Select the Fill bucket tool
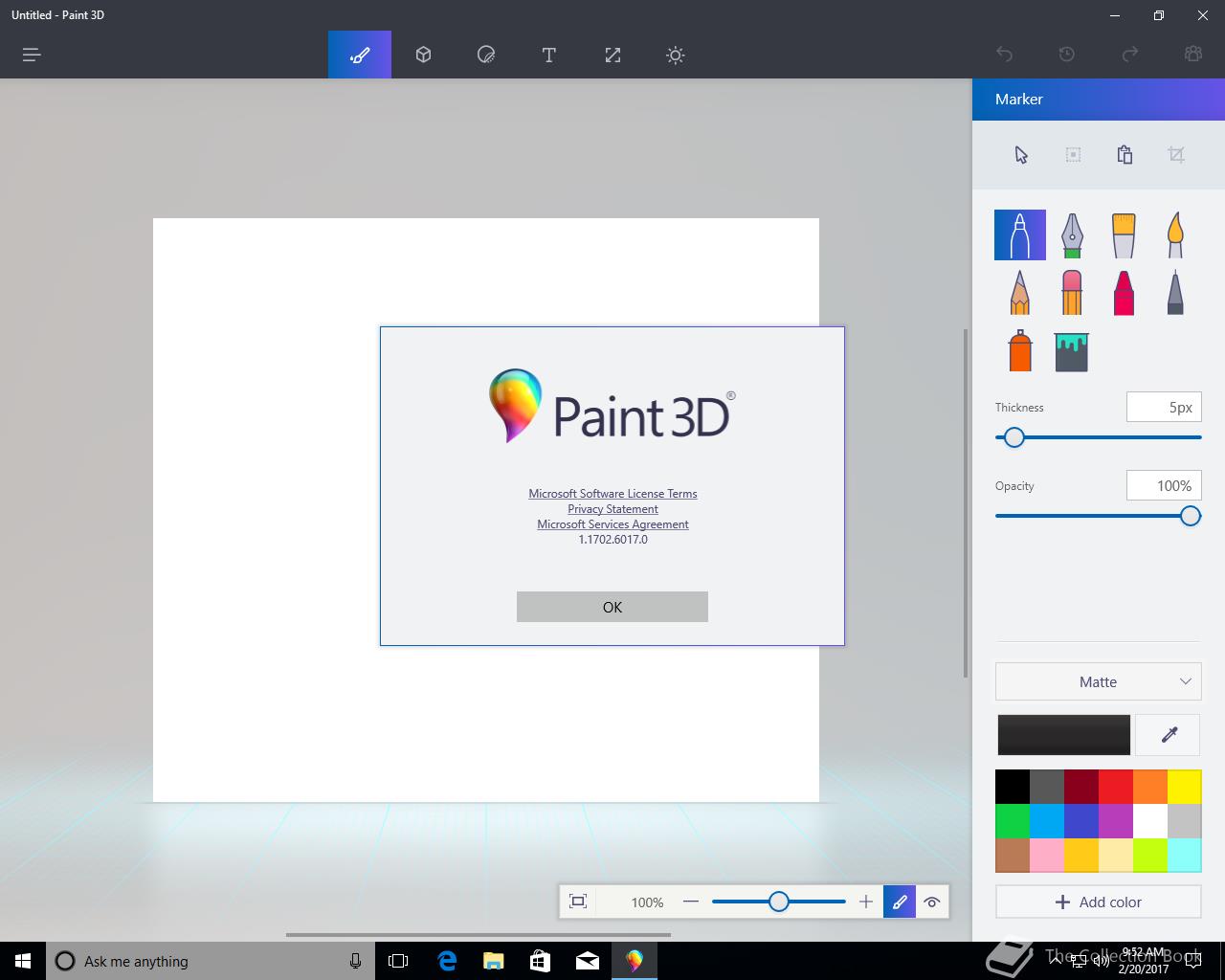This screenshot has width=1225, height=980. pos(1072,350)
